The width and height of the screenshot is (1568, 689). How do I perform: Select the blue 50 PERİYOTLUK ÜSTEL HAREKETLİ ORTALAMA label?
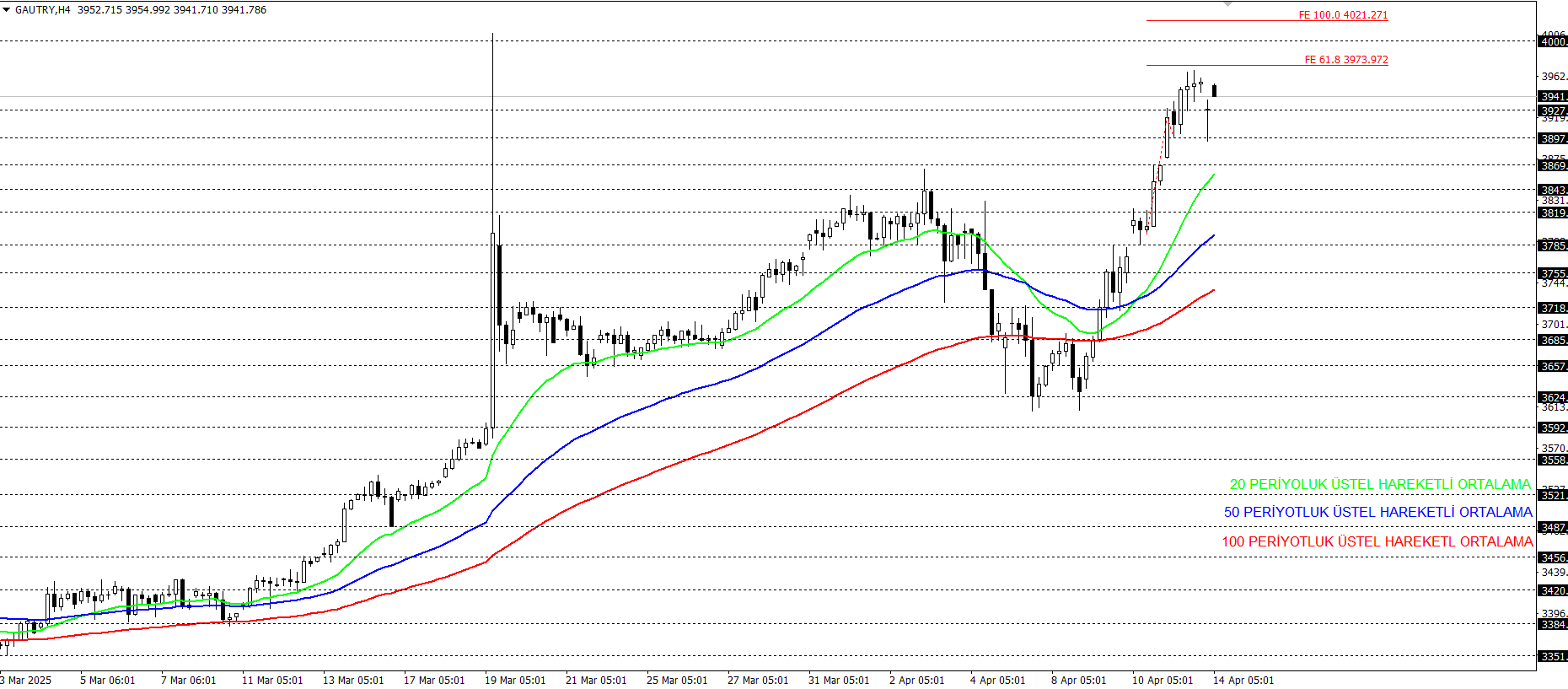pyautogui.click(x=1378, y=512)
